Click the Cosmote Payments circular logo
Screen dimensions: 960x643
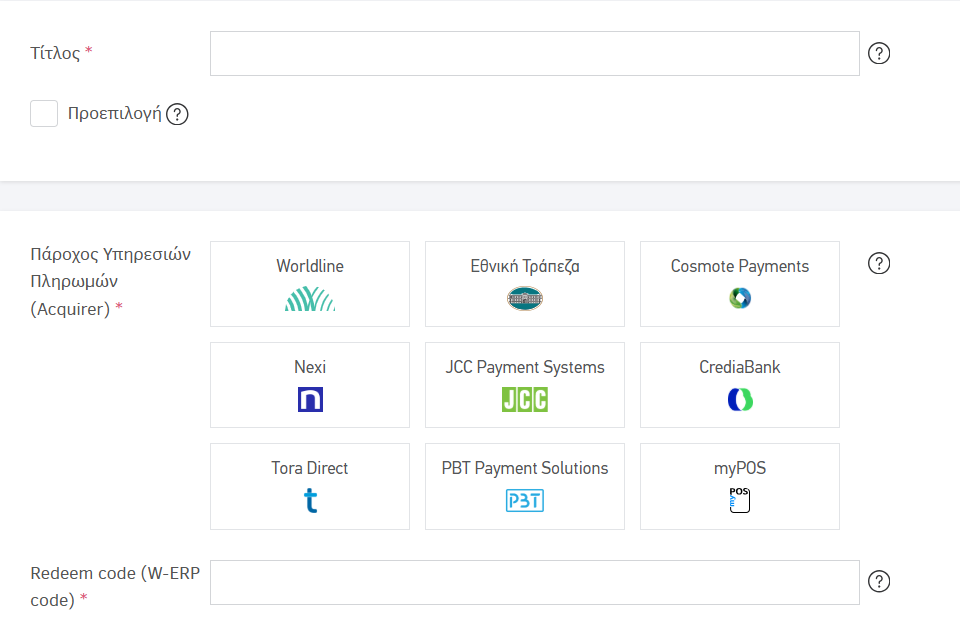(740, 298)
